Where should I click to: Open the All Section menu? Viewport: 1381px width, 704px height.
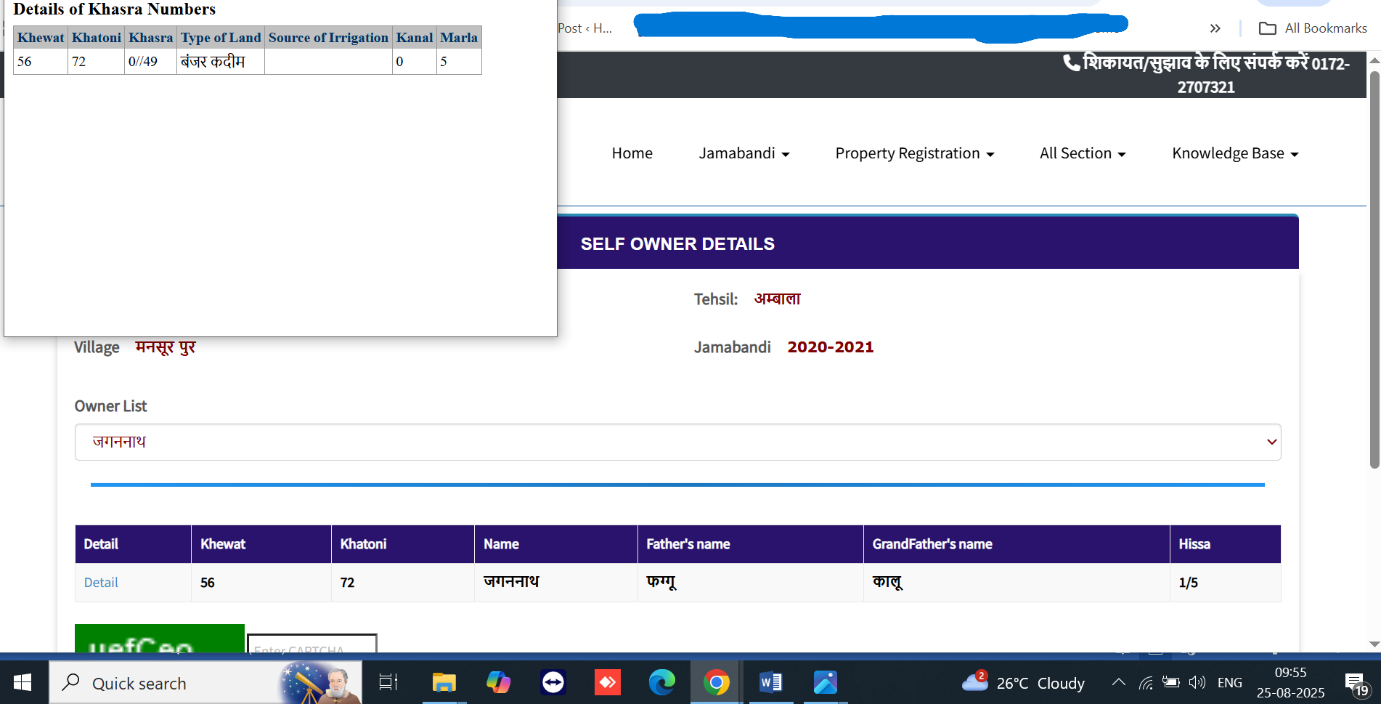1082,154
